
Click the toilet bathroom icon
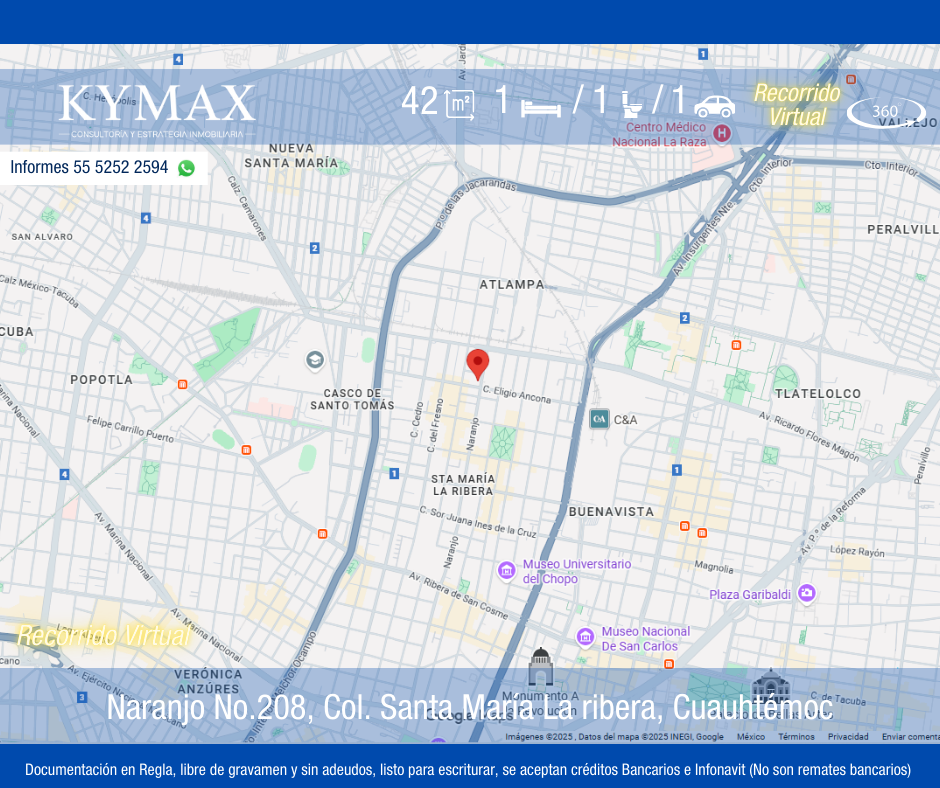(x=631, y=104)
